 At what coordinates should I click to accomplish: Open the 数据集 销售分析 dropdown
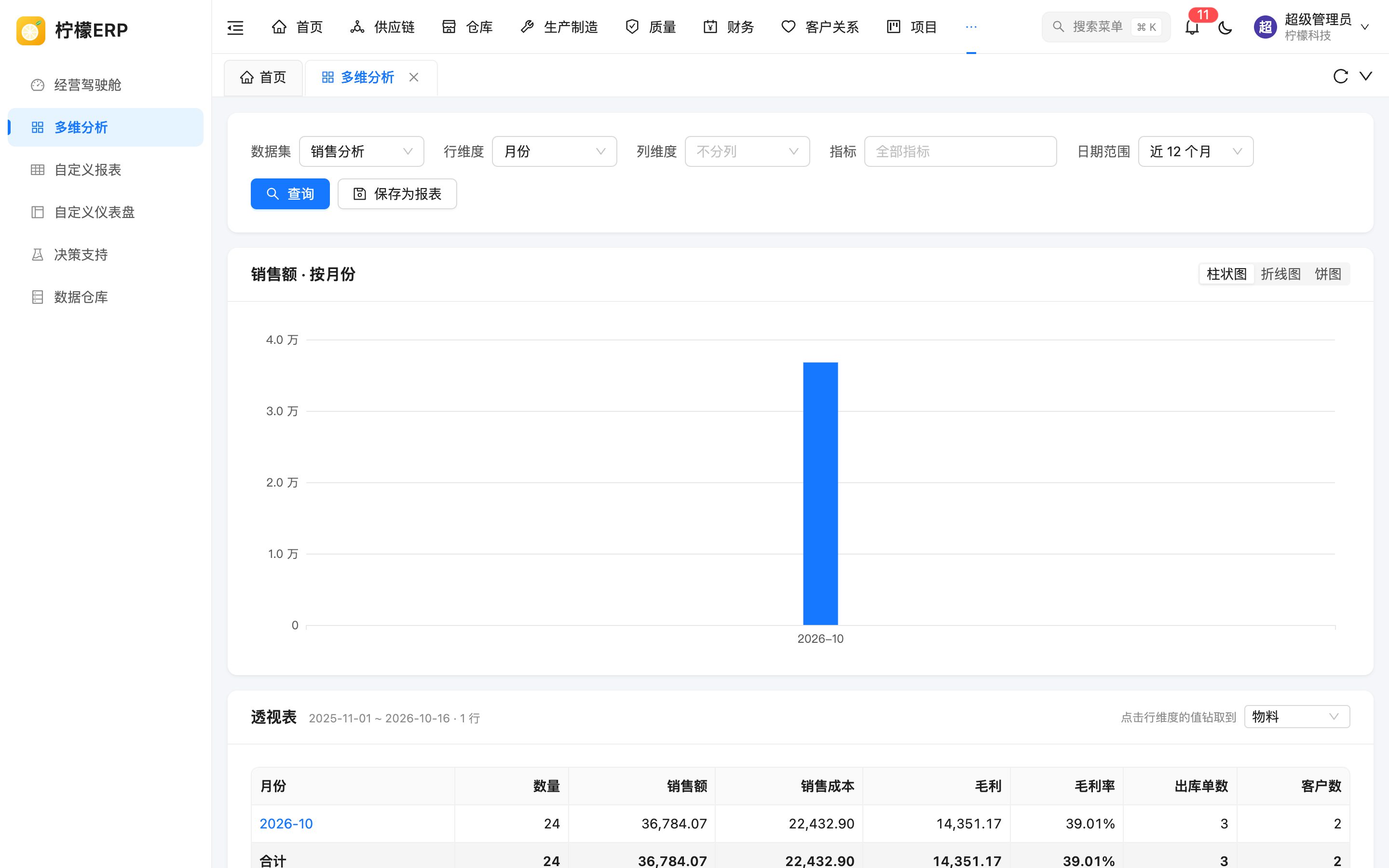point(362,151)
